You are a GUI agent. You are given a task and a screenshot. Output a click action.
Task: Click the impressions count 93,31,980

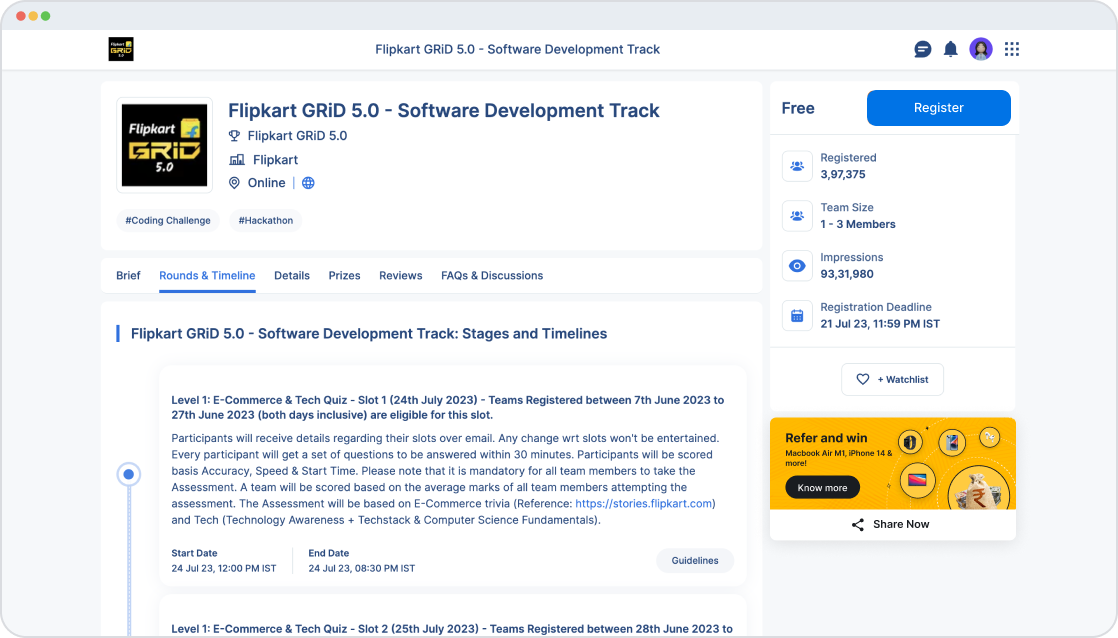coord(846,274)
